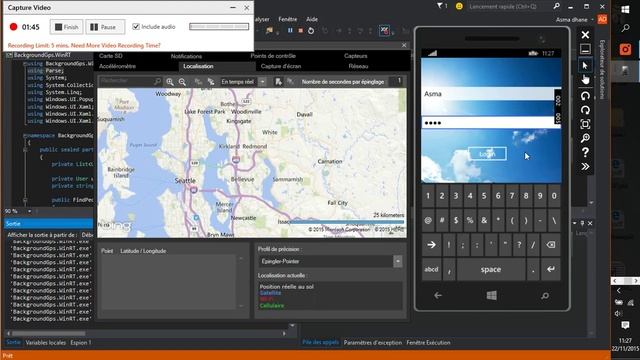Open Windows taskbar search
Viewport: 640px width, 360px height.
click(x=625, y=28)
